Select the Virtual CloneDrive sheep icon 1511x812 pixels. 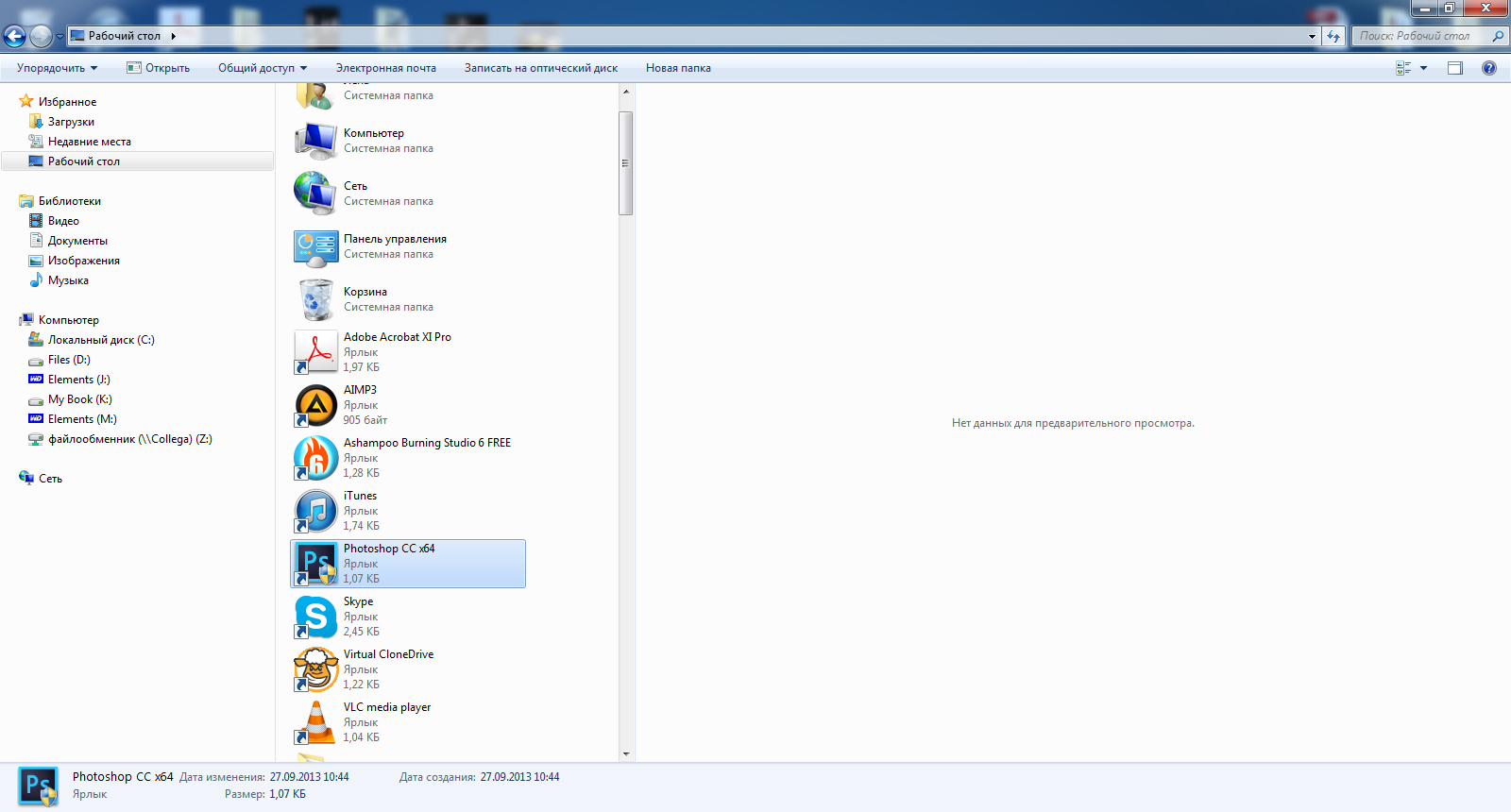pos(316,669)
